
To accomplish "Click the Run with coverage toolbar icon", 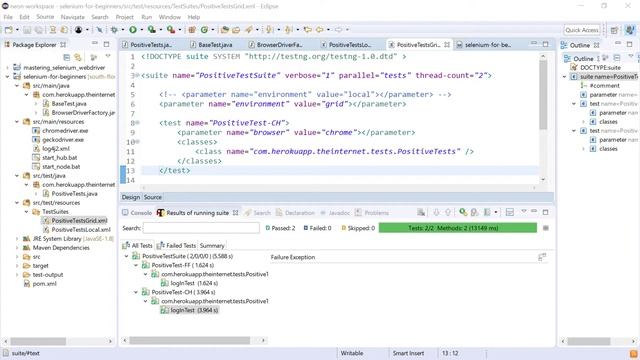I will point(151,30).
